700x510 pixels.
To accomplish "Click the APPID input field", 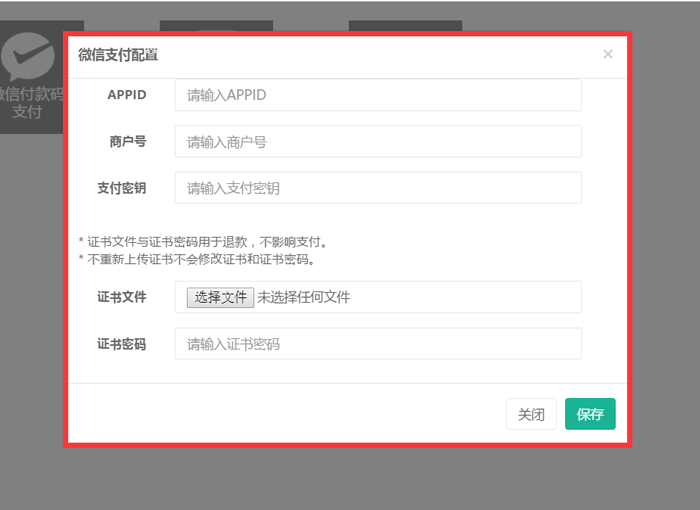I will [x=378, y=95].
